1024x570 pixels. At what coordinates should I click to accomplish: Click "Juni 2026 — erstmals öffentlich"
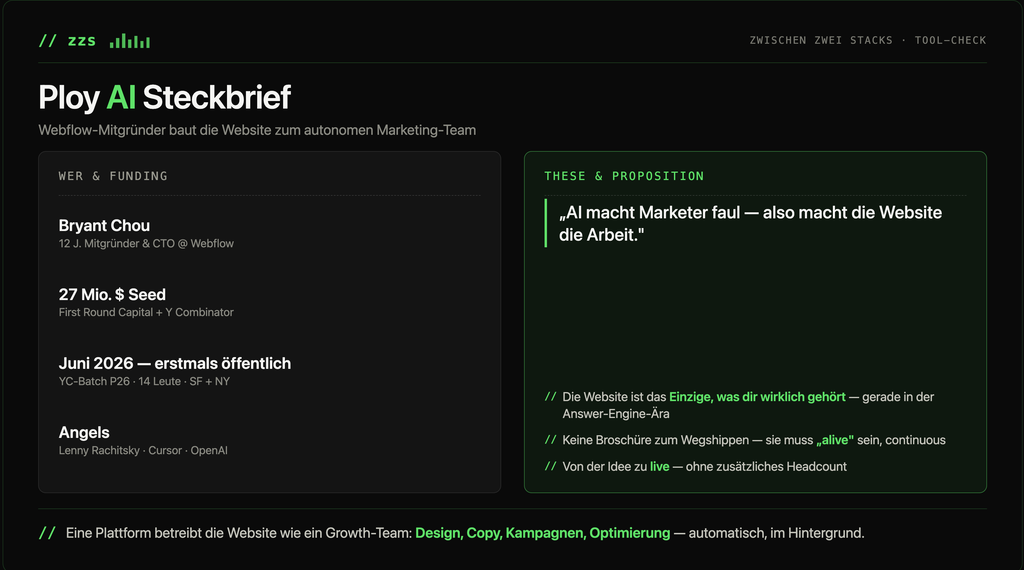[x=175, y=363]
